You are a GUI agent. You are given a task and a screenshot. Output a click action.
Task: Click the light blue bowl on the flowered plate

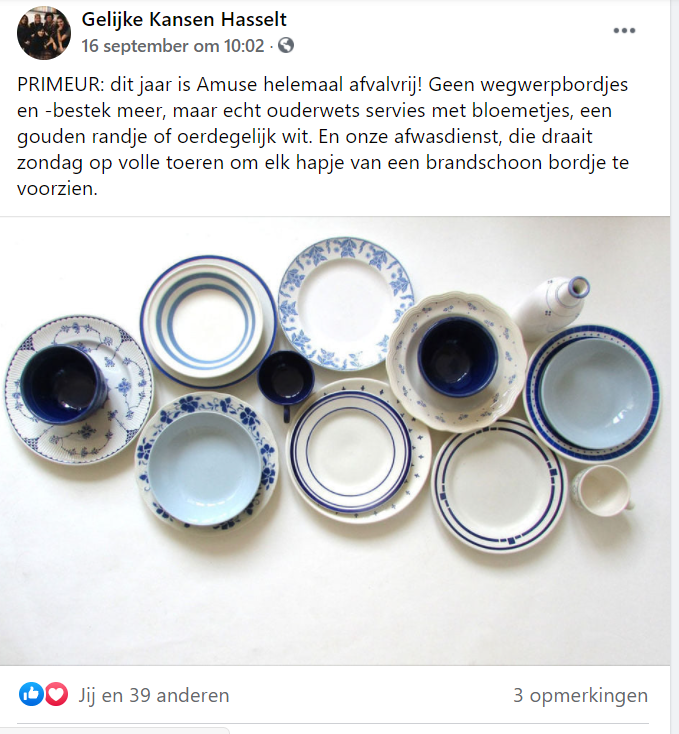204,469
